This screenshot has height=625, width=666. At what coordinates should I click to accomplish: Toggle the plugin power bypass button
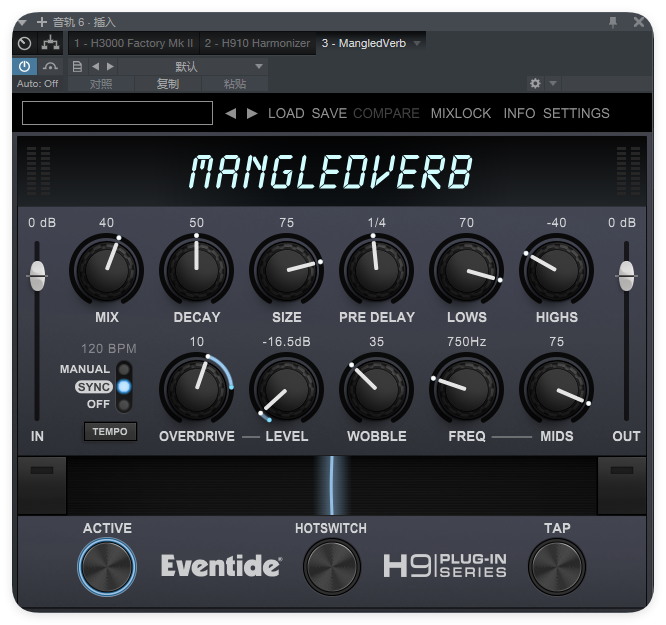click(x=25, y=66)
